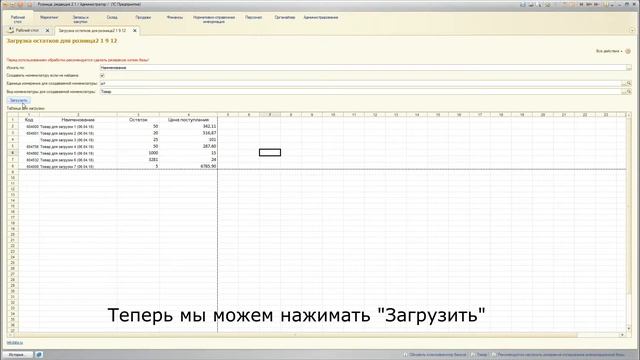Click the round help icon beside Все действия
640x360 pixels.
point(628,51)
